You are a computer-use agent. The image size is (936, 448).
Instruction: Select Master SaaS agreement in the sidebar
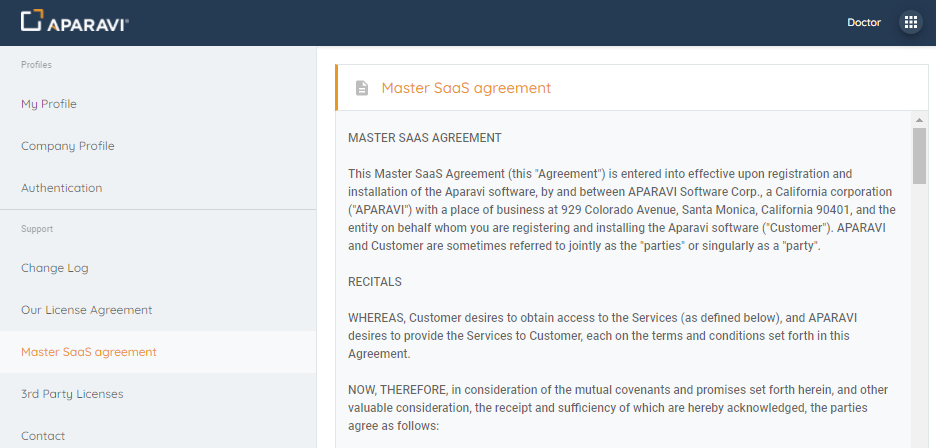coord(89,352)
